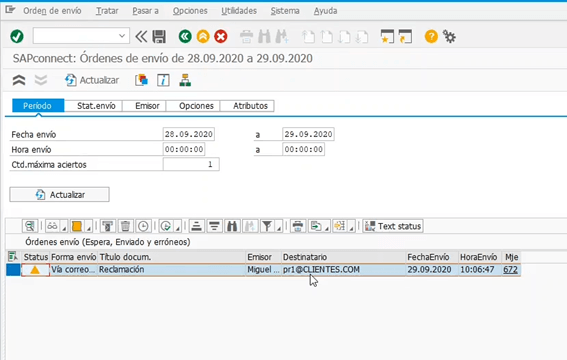Image resolution: width=567 pixels, height=360 pixels.
Task: Click message number 672 link
Action: coord(510,270)
